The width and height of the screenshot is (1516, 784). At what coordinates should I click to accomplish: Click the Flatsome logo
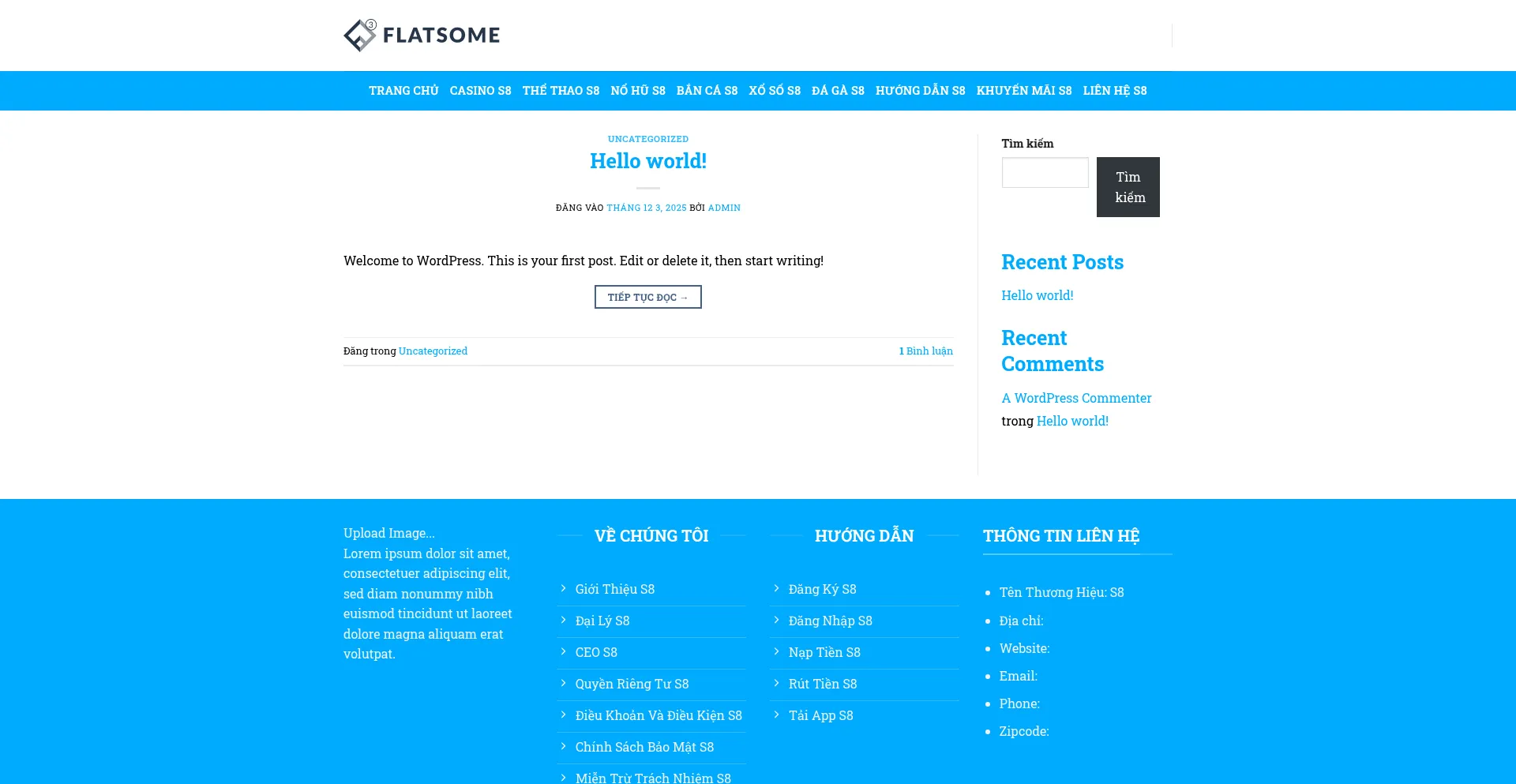422,36
